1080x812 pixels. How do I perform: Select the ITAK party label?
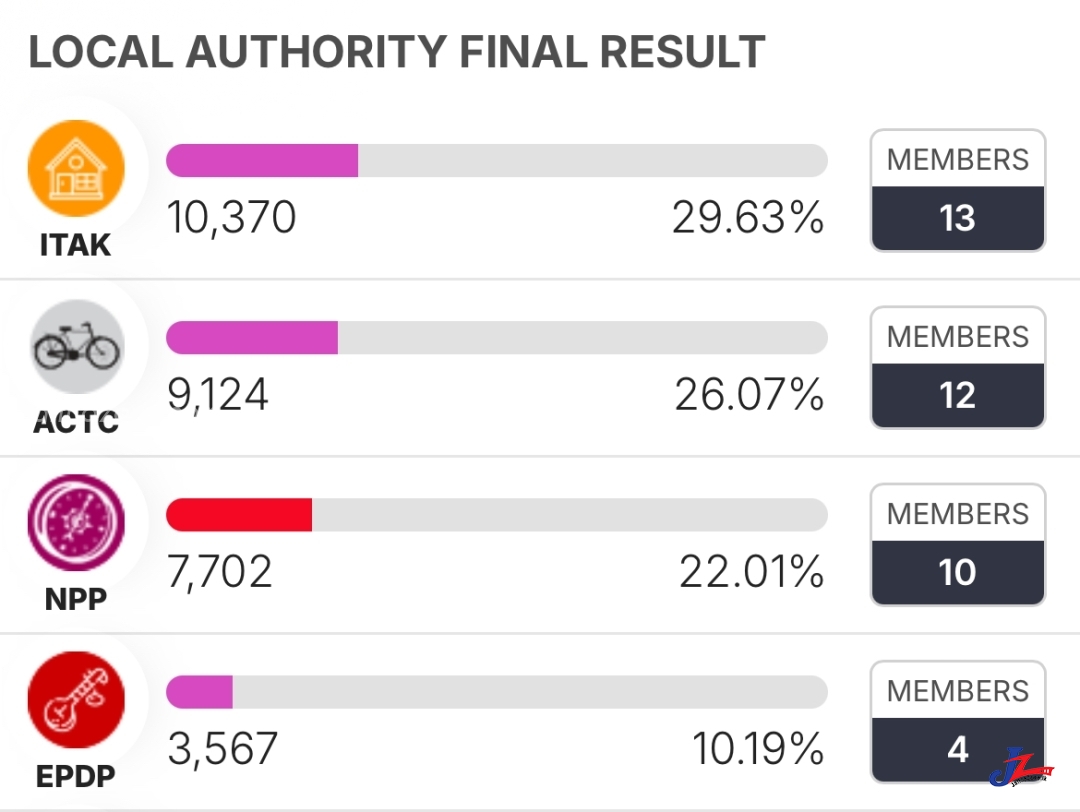coord(75,245)
